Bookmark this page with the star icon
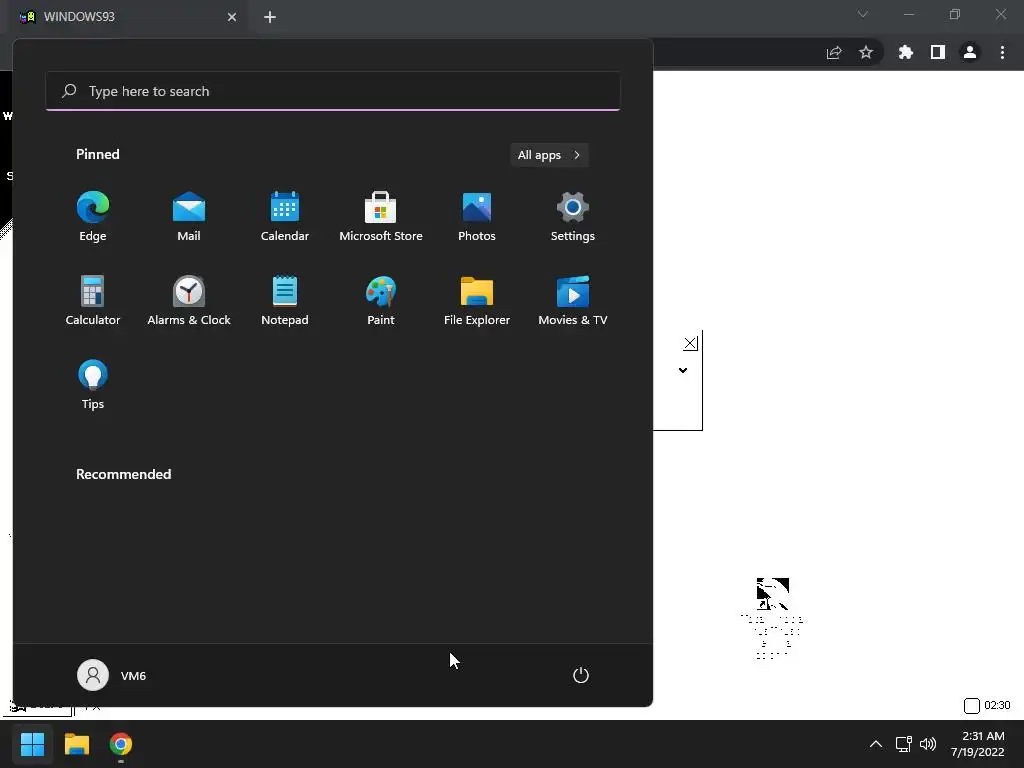This screenshot has width=1024, height=768. point(866,52)
